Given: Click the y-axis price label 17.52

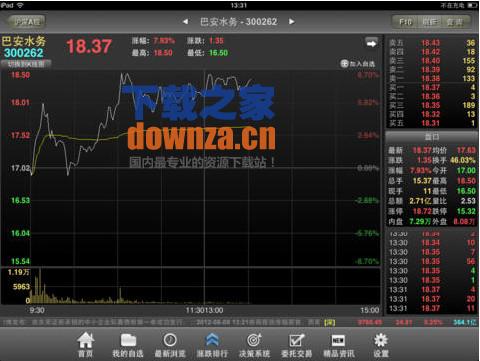Looking at the screenshot, I should [20, 135].
